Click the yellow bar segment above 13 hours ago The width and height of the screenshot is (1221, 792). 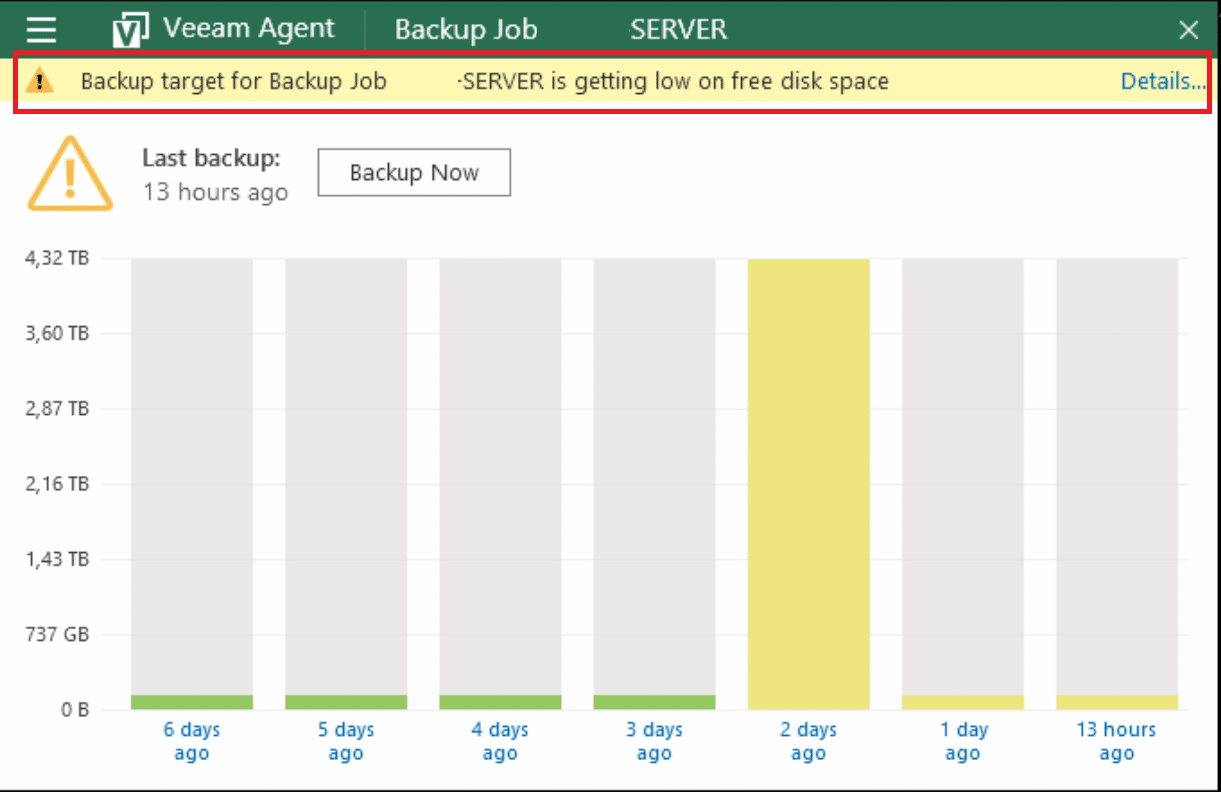[1117, 702]
